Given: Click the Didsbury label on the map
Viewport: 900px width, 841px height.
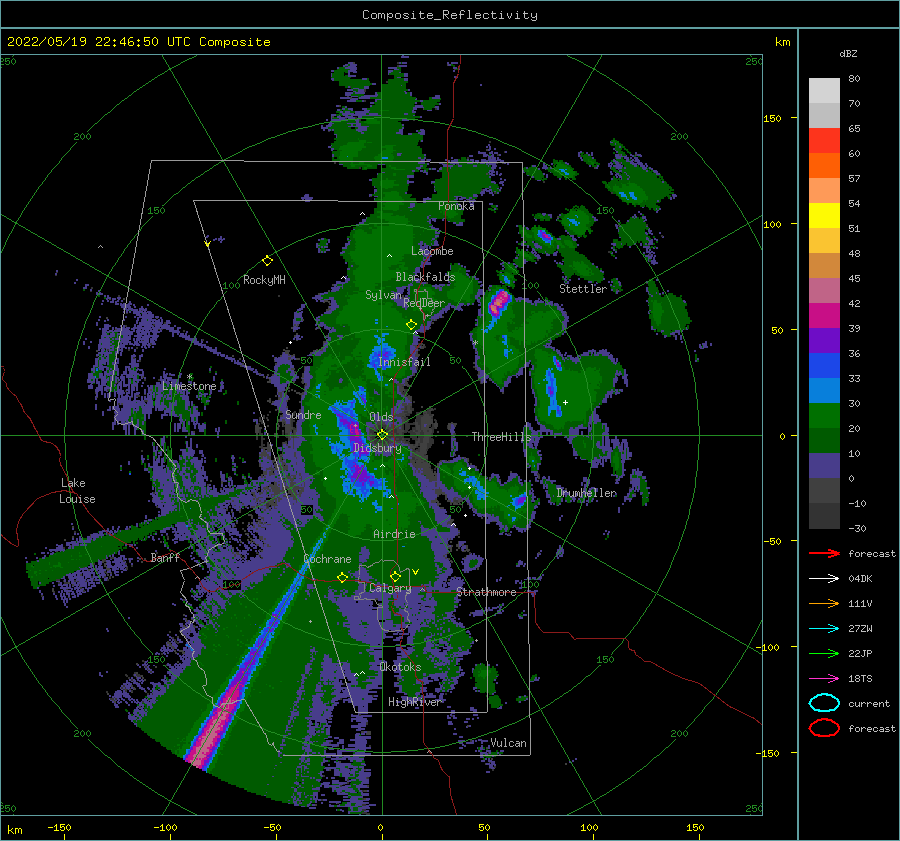Looking at the screenshot, I should 378,448.
